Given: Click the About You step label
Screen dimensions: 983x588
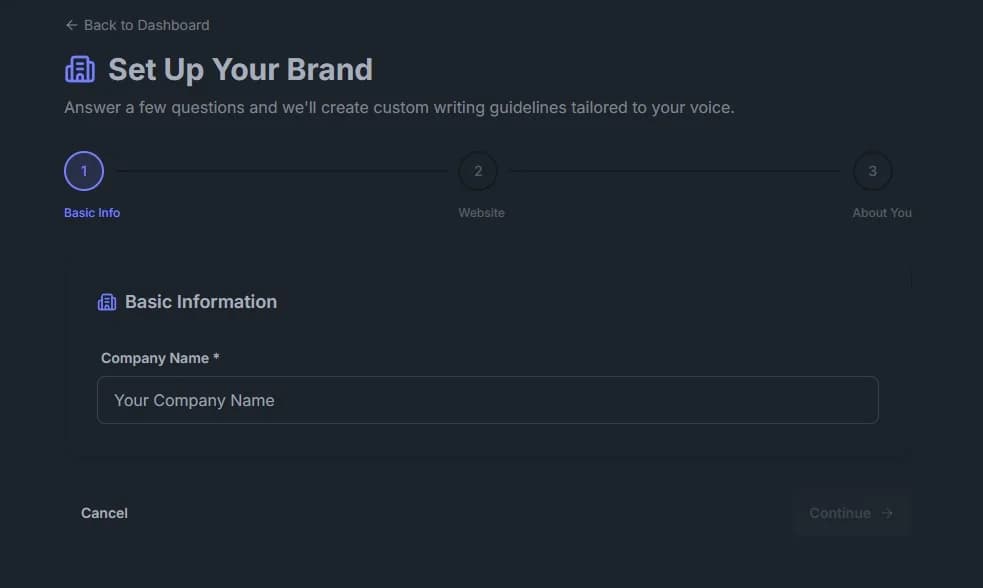Looking at the screenshot, I should (882, 212).
